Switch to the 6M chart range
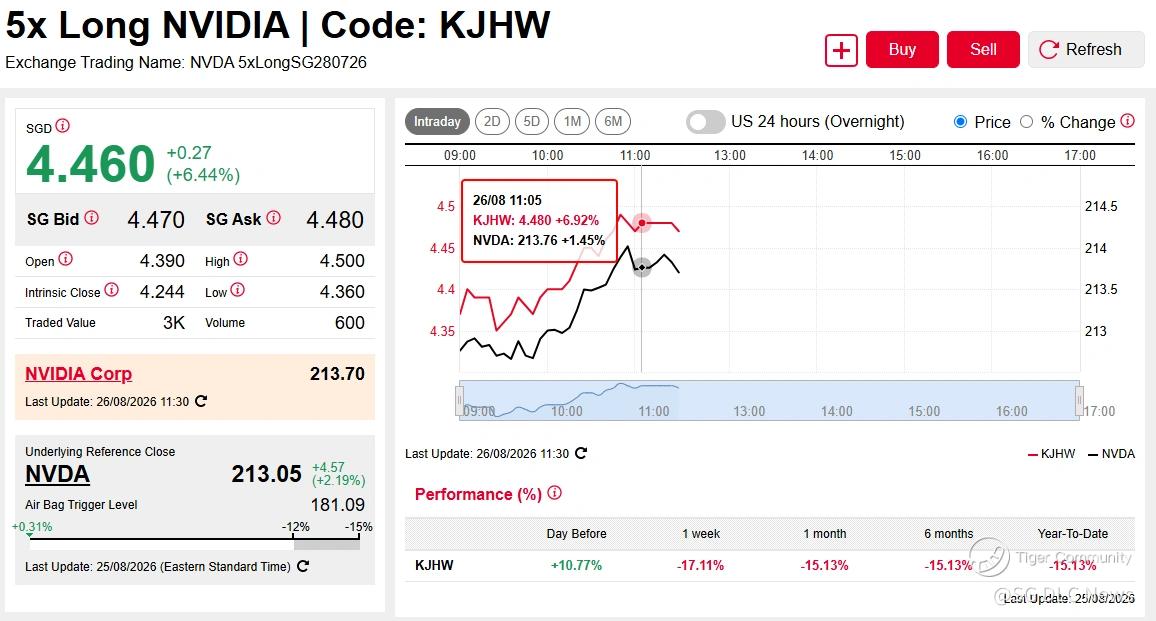This screenshot has height=621, width=1156. [x=613, y=122]
